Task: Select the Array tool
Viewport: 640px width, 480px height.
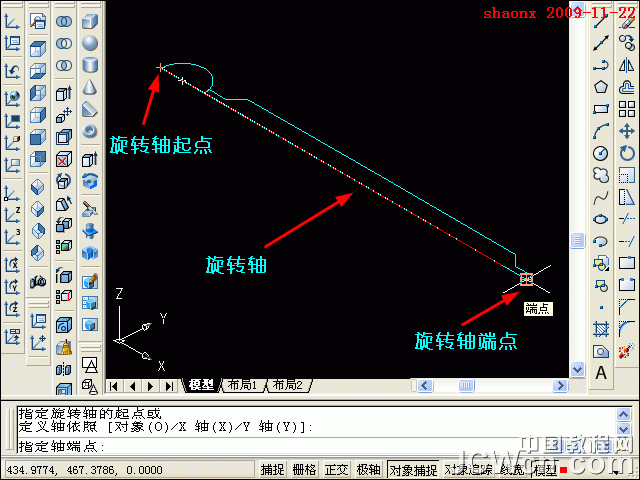Action: coord(627,109)
